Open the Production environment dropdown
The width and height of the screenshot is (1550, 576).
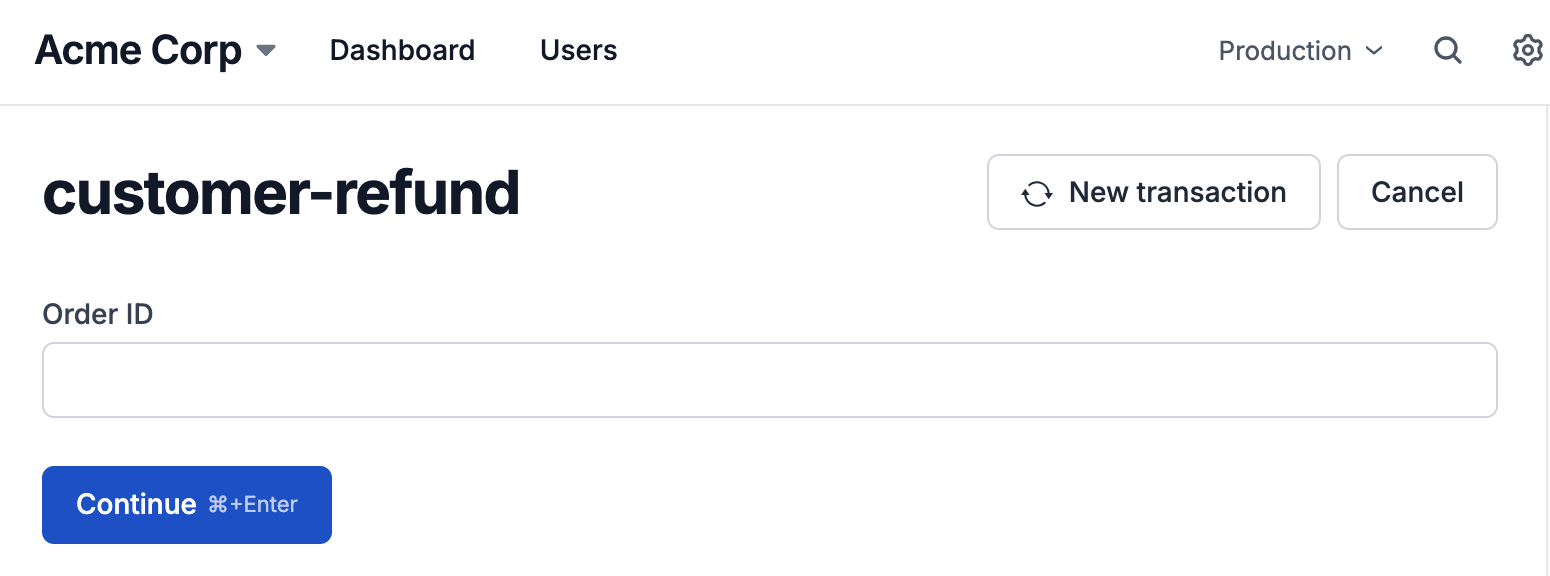click(1300, 50)
